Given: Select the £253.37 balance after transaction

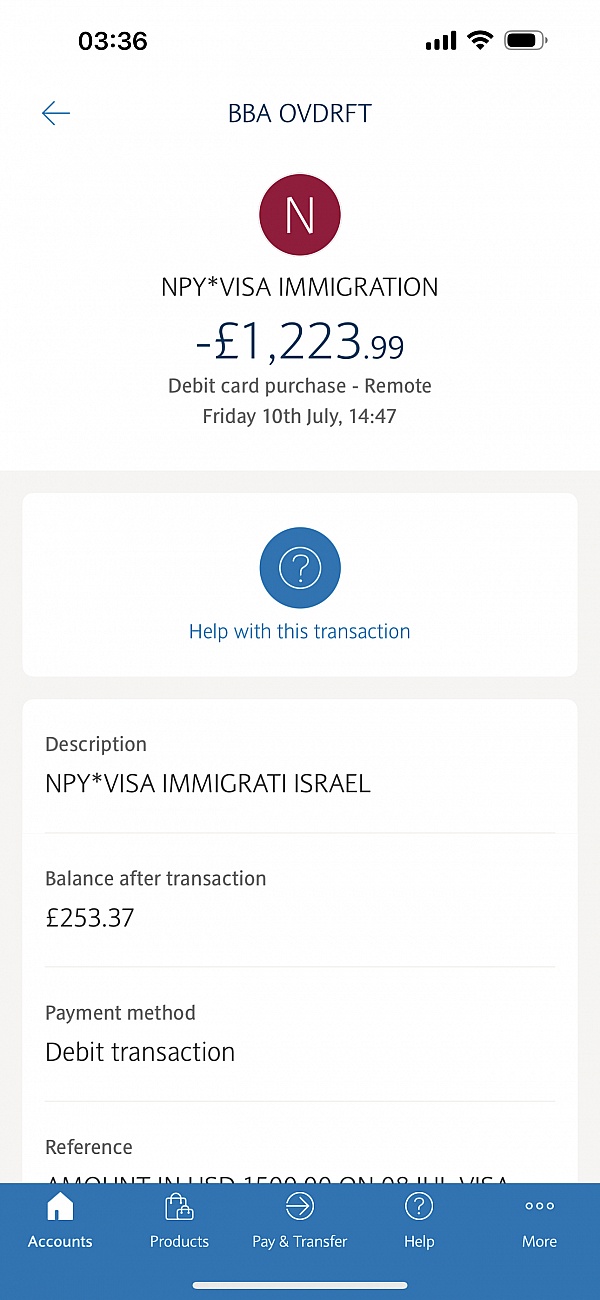Looking at the screenshot, I should click(x=90, y=918).
